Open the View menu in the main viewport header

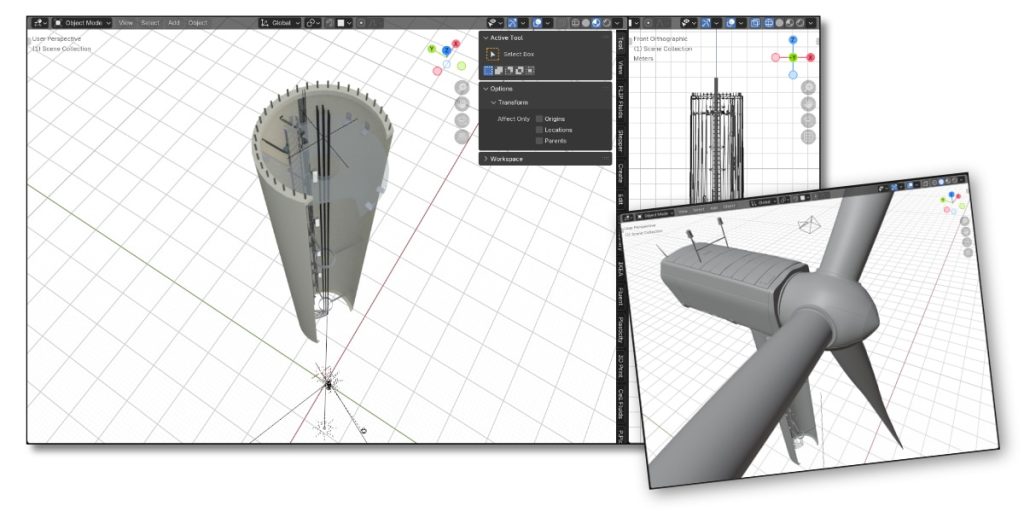125,23
